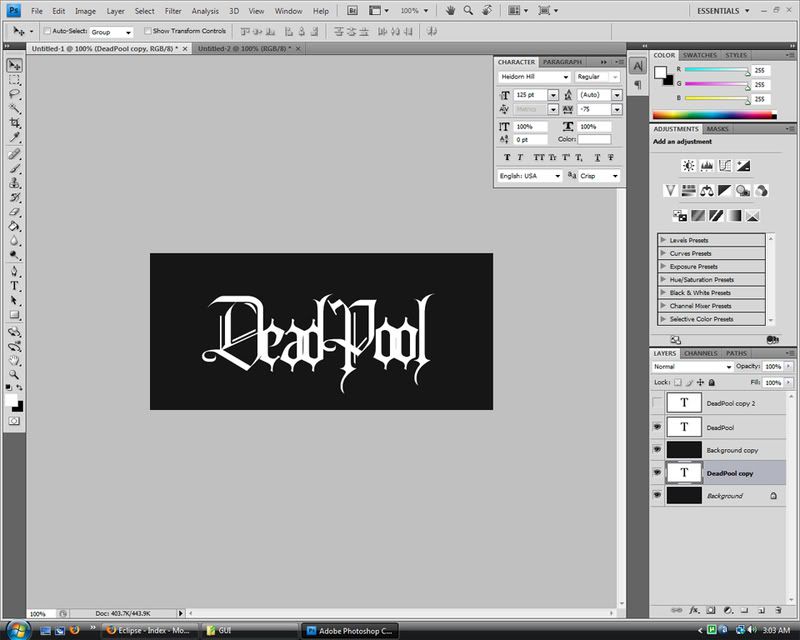
Task: Toggle Underline text style
Action: click(x=597, y=157)
